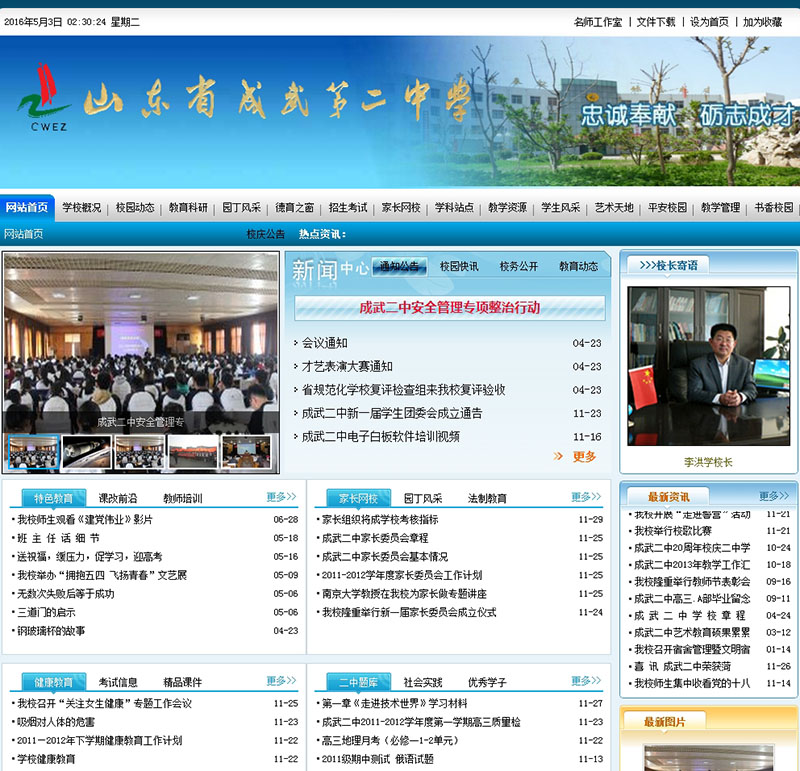
Task: Select the 社会实践 tab
Action: click(423, 682)
